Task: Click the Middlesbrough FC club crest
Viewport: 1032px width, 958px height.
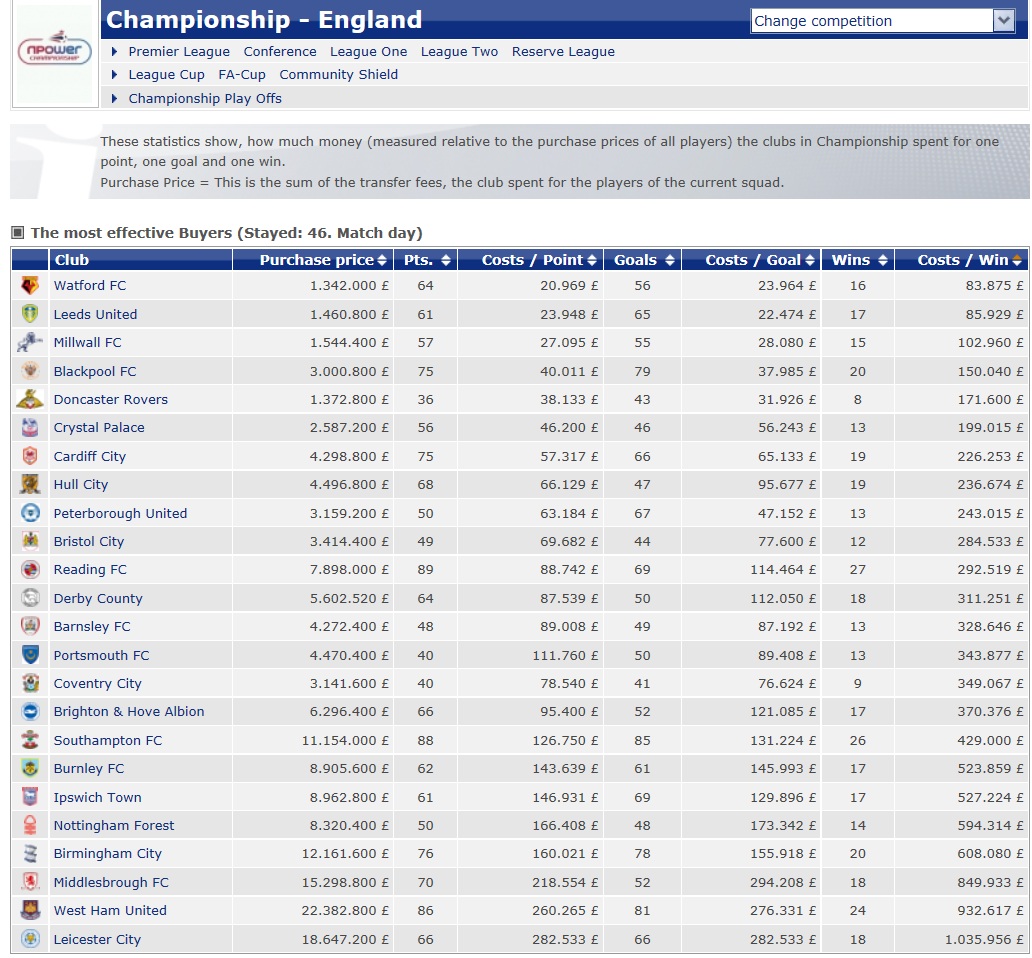Action: pos(30,882)
